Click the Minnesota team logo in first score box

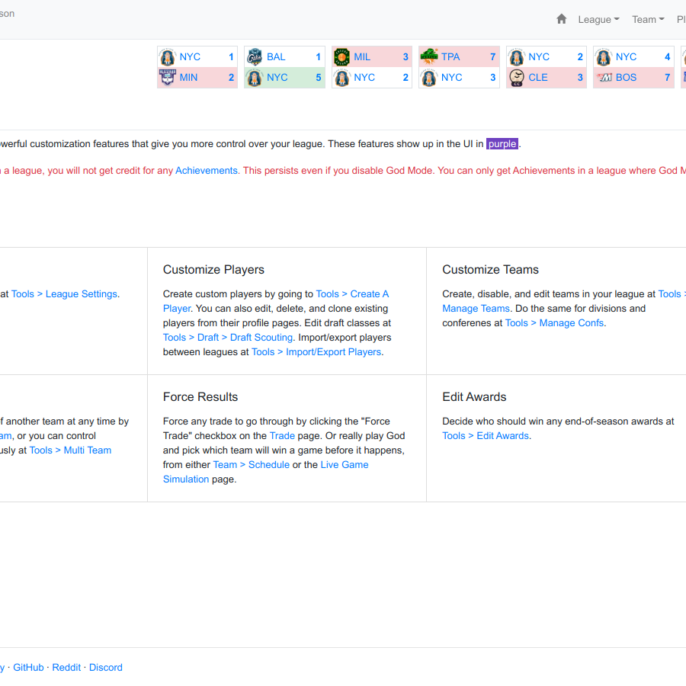(x=167, y=77)
